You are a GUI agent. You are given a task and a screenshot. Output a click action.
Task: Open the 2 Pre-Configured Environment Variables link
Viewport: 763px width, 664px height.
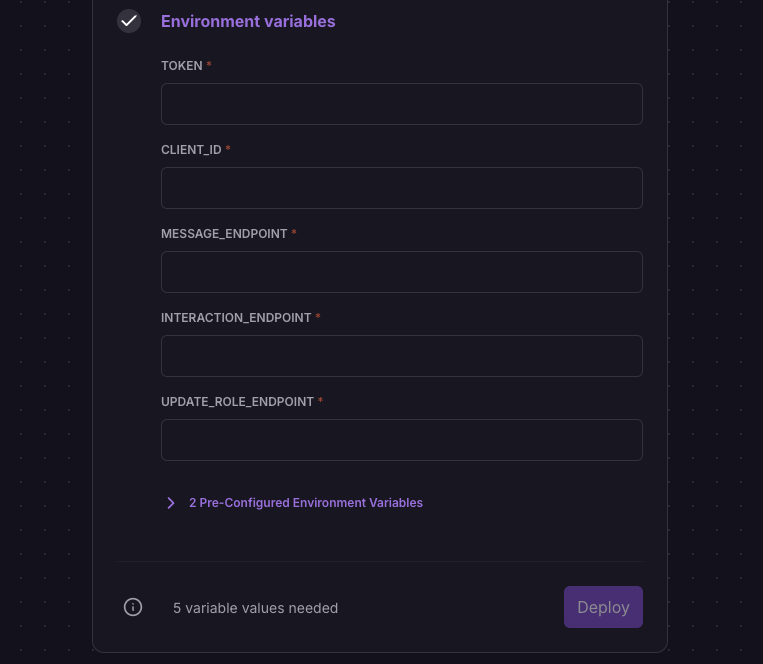[305, 503]
